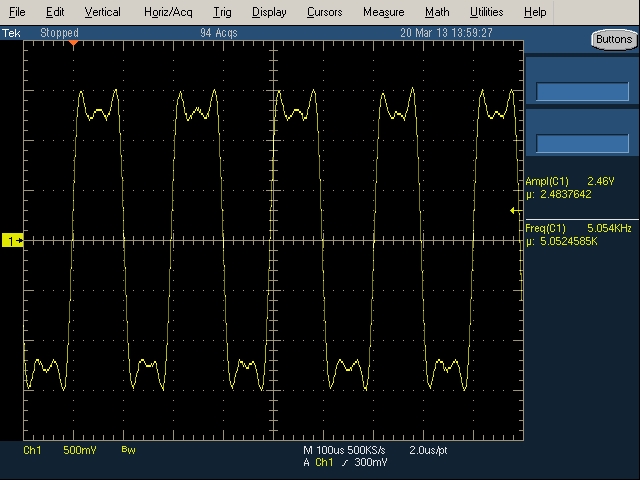Click the M 100us timebase readout
The width and height of the screenshot is (640, 480).
(x=324, y=450)
